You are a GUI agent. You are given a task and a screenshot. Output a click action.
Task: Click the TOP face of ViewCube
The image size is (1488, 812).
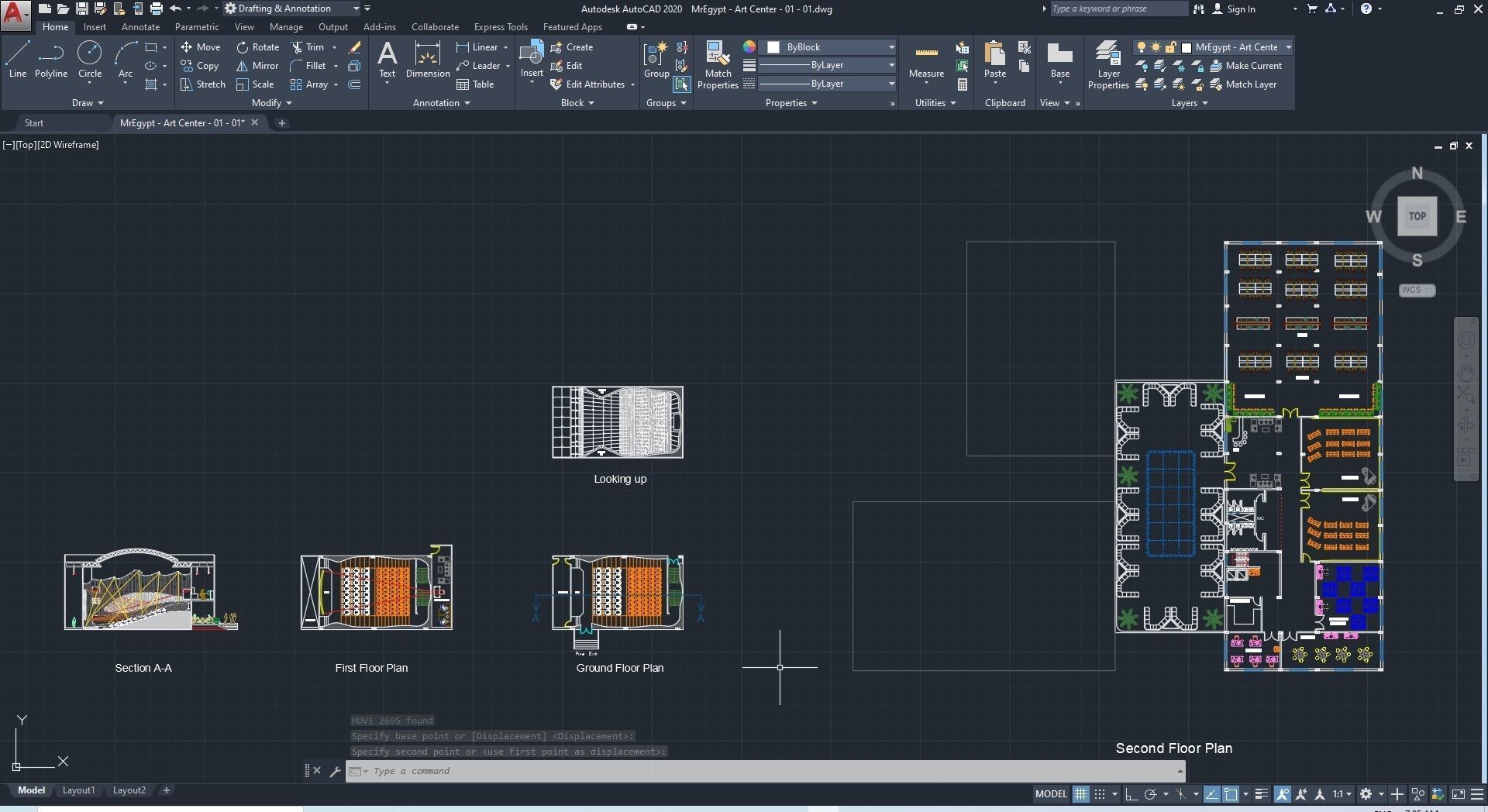[1417, 216]
